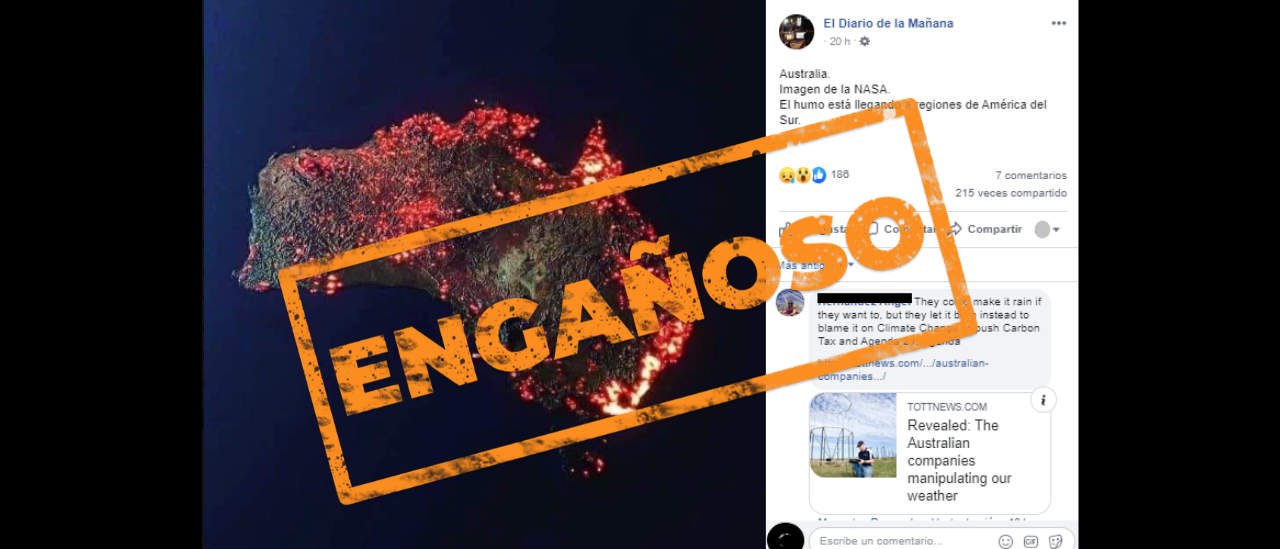Click the like reaction thumbs-up icon
The width and height of the screenshot is (1280, 549).
818,175
